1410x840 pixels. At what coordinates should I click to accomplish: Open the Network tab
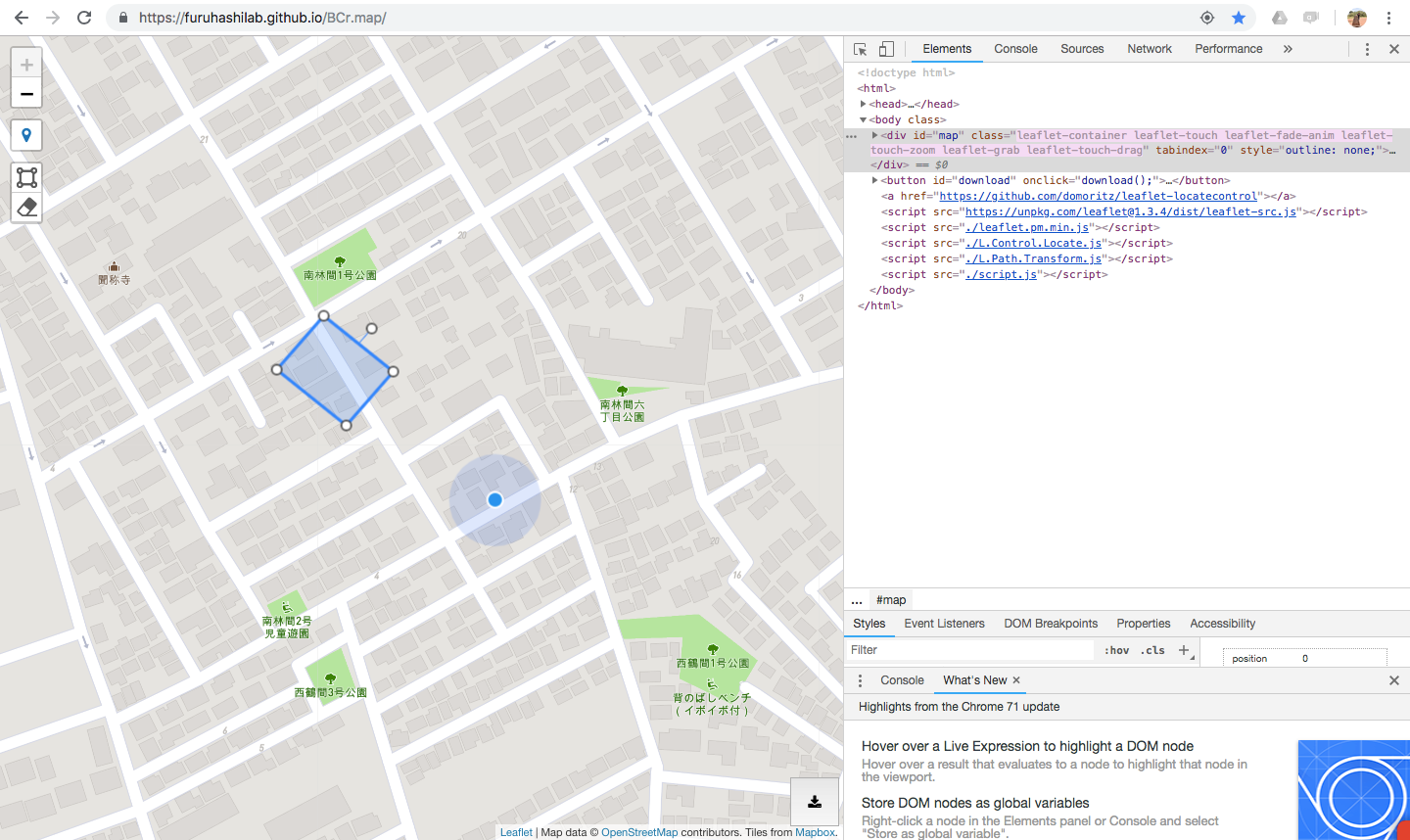pyautogui.click(x=1150, y=49)
